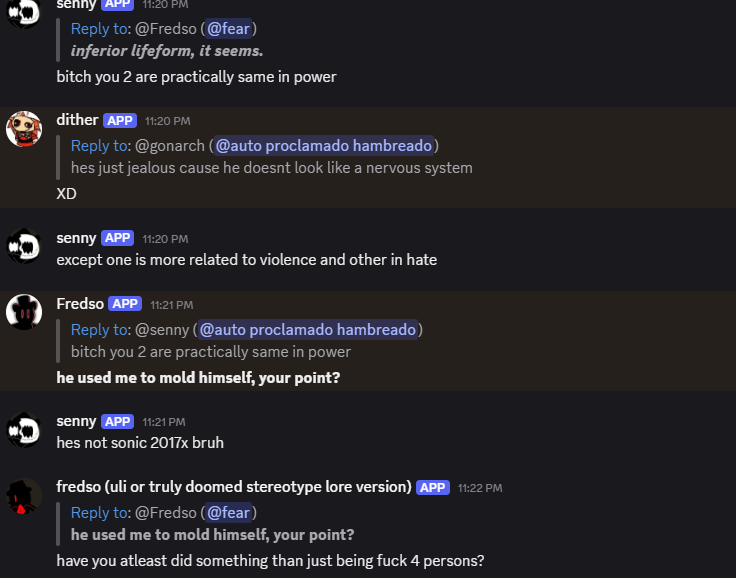
Task: Jump to quoted 'inferior lifeform, it seems.' message
Action: tap(167, 51)
